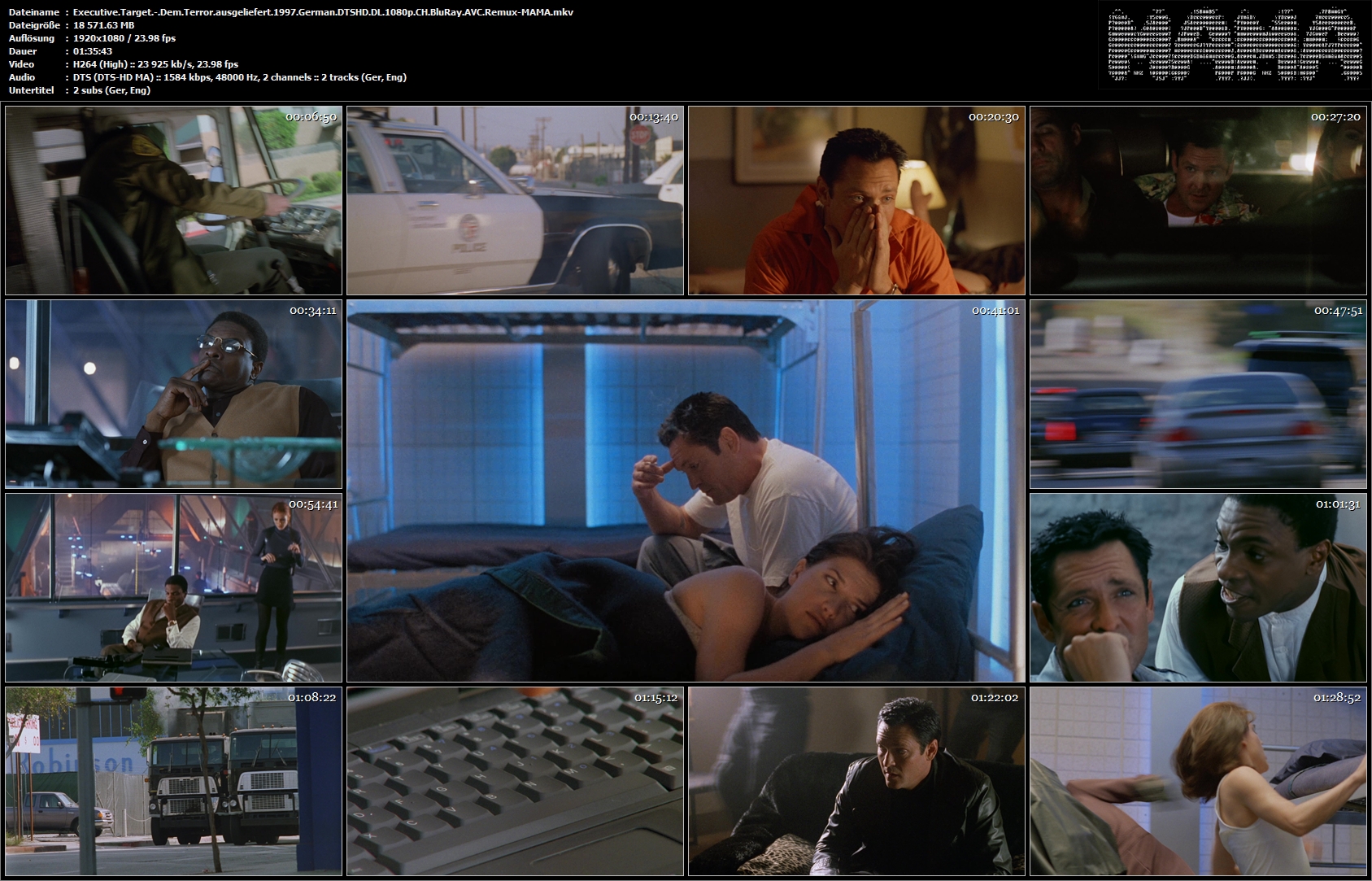
Task: Open the police car thumbnail at 00:13:40
Action: [515, 200]
